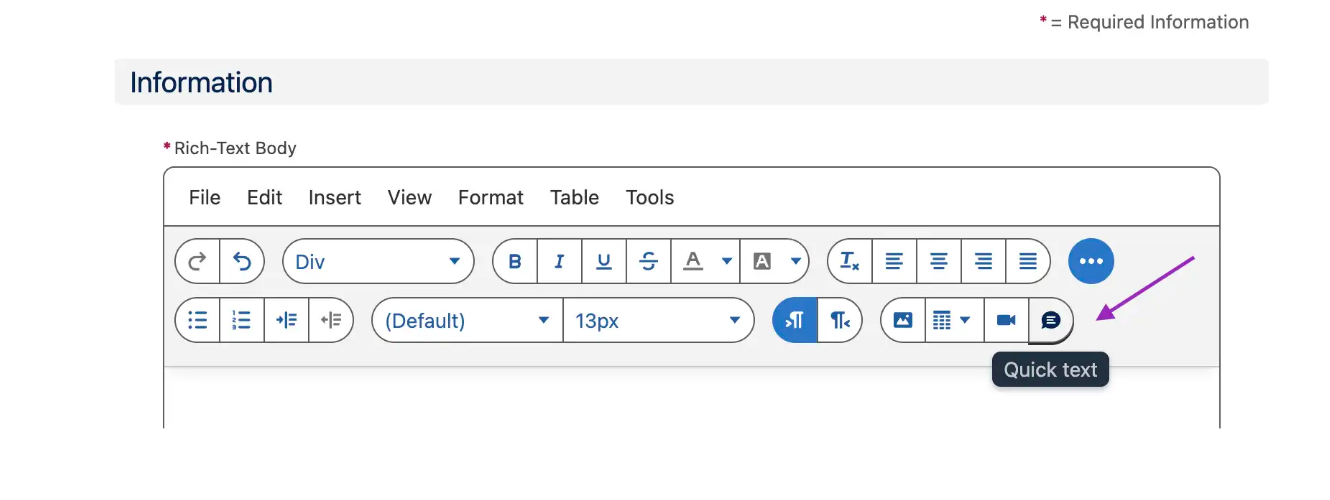Viewport: 1330px width, 500px height.
Task: Apply the background color A button
Action: point(762,262)
